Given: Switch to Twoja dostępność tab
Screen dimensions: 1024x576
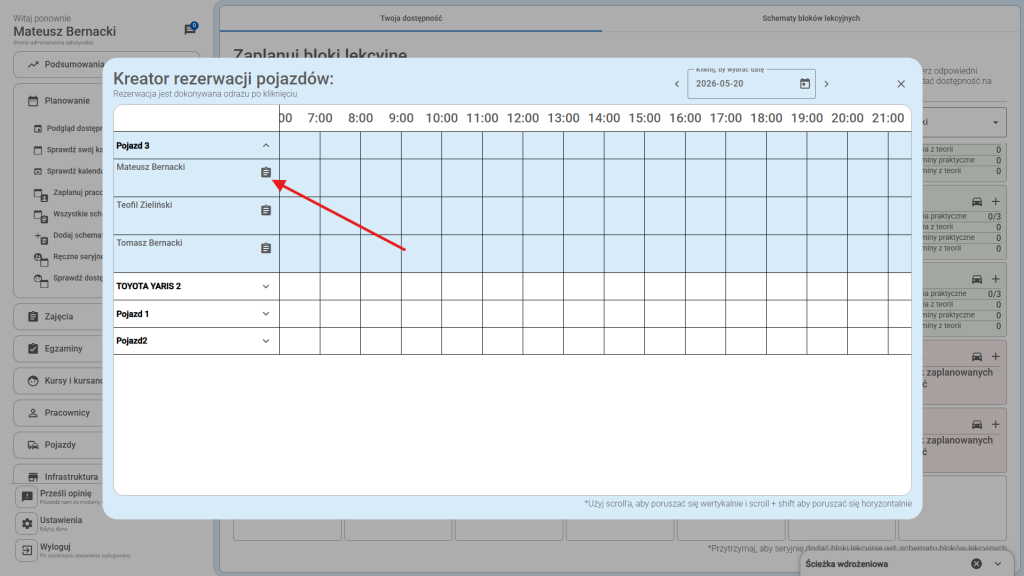Looking at the screenshot, I should click(x=411, y=18).
